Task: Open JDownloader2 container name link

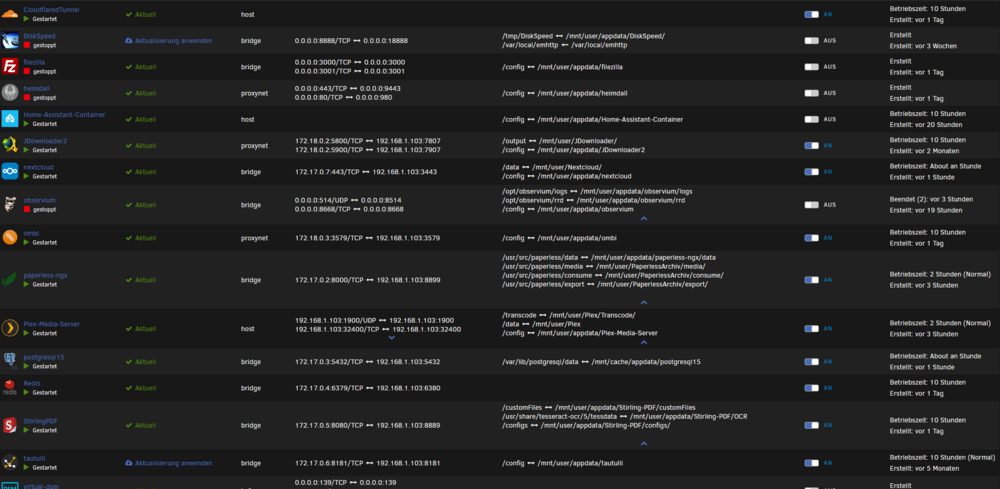Action: (x=45, y=140)
